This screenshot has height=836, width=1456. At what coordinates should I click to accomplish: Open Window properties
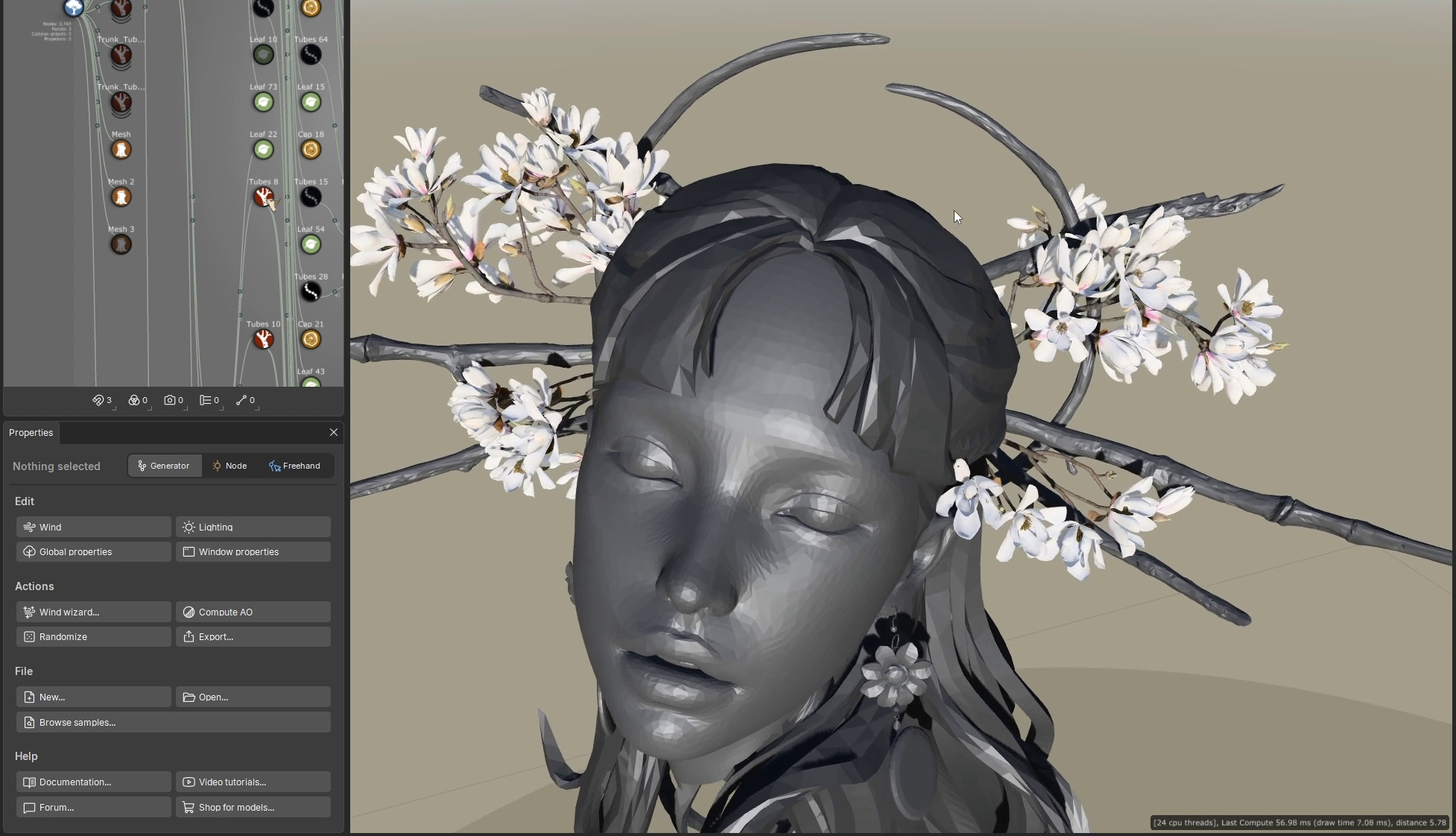[x=253, y=552]
